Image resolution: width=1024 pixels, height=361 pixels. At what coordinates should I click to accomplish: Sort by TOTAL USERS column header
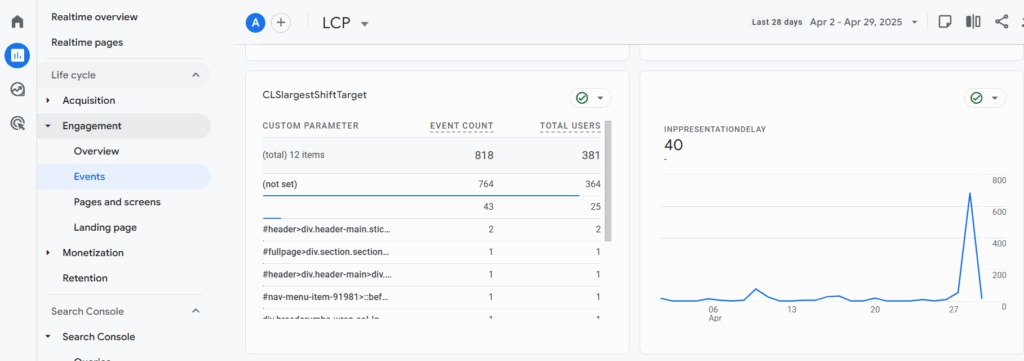[570, 126]
